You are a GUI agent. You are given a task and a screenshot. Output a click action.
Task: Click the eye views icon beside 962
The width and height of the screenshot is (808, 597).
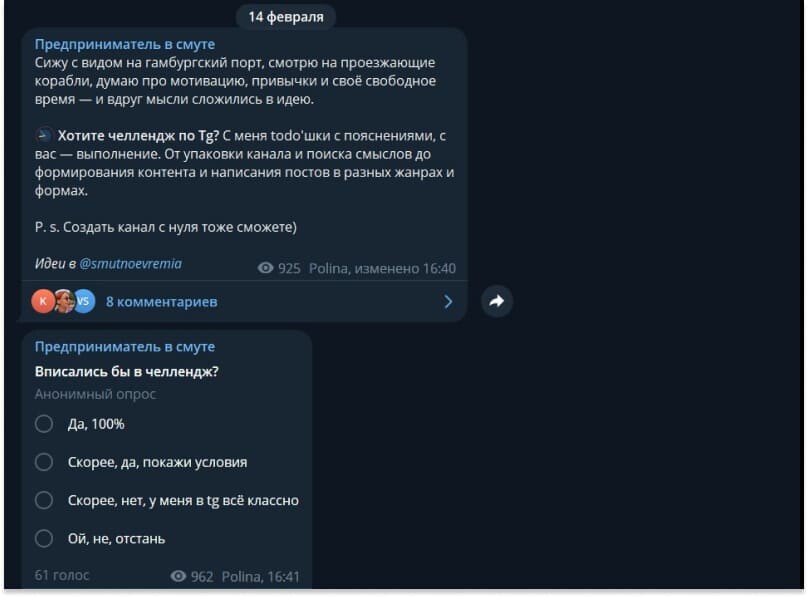tap(178, 576)
